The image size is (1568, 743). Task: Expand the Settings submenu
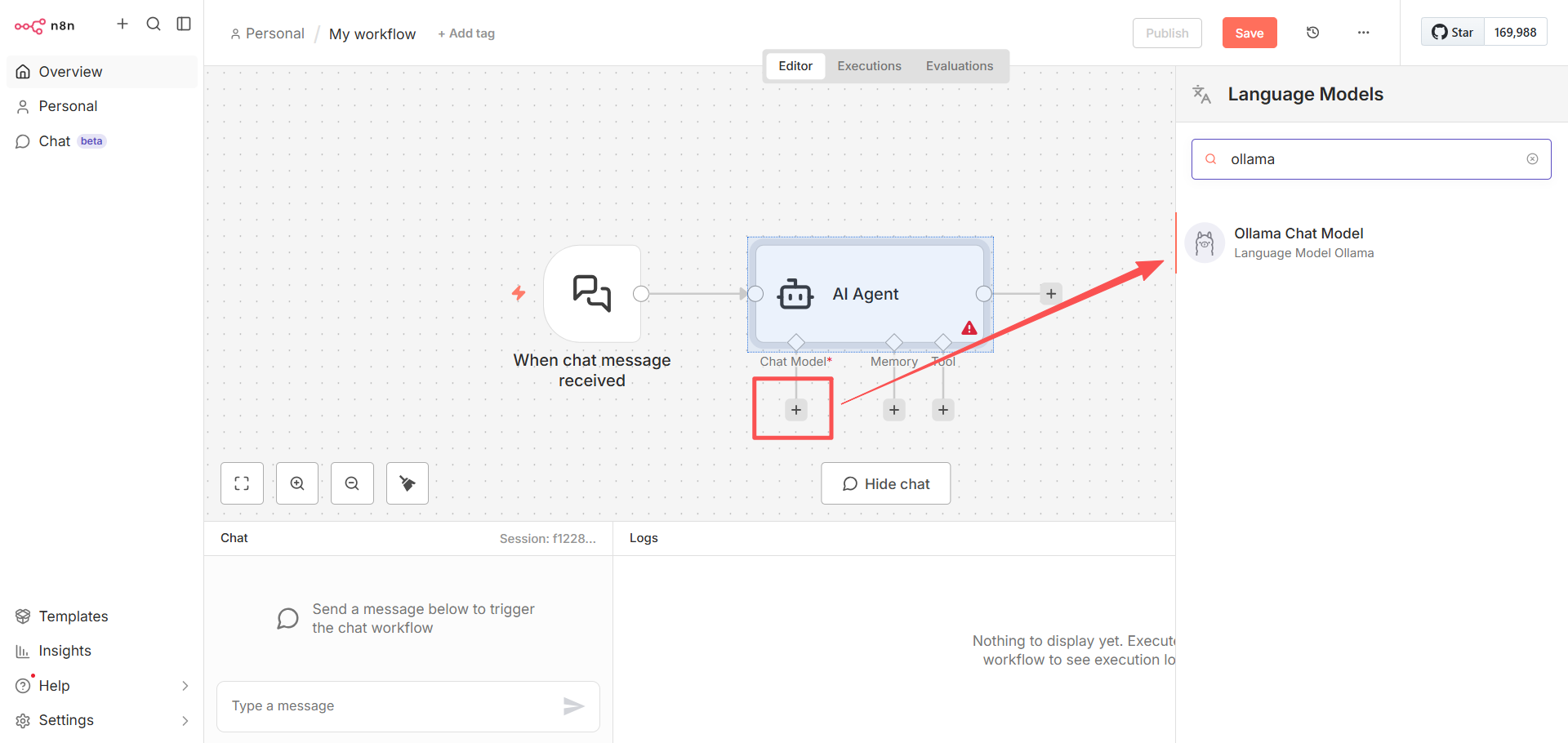click(185, 720)
